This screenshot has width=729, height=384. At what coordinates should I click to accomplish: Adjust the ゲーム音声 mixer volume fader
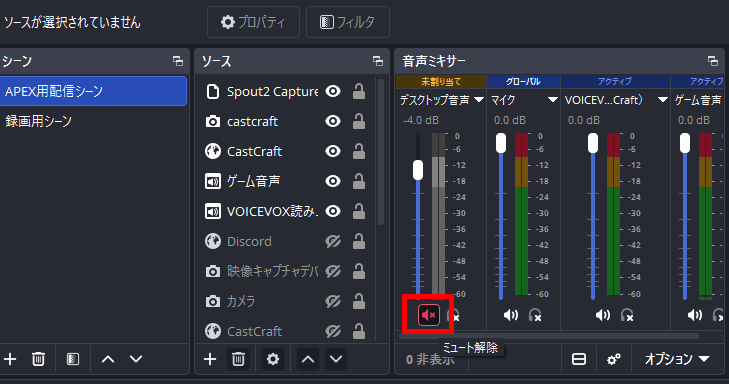[685, 143]
